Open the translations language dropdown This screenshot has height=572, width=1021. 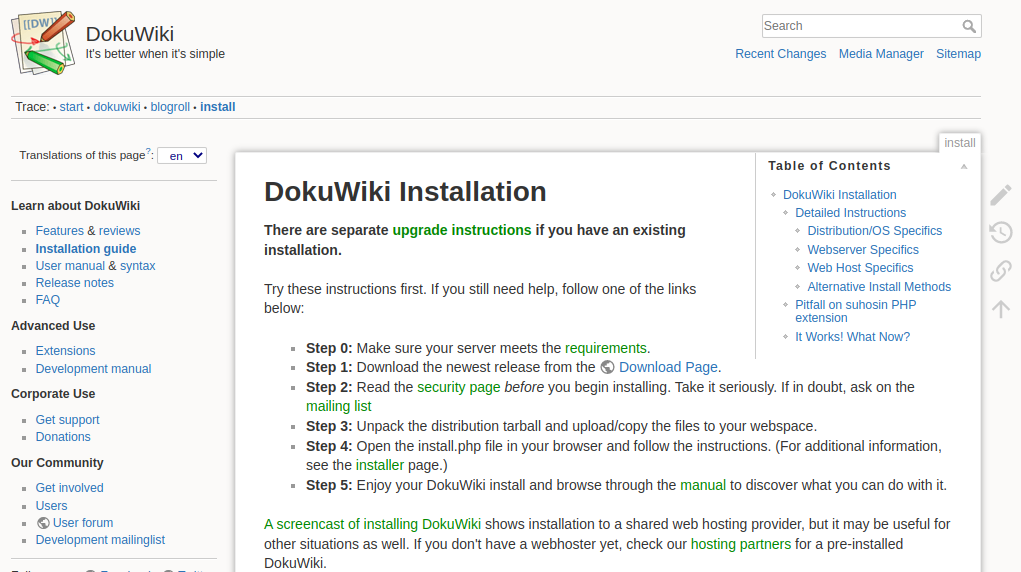tap(182, 156)
